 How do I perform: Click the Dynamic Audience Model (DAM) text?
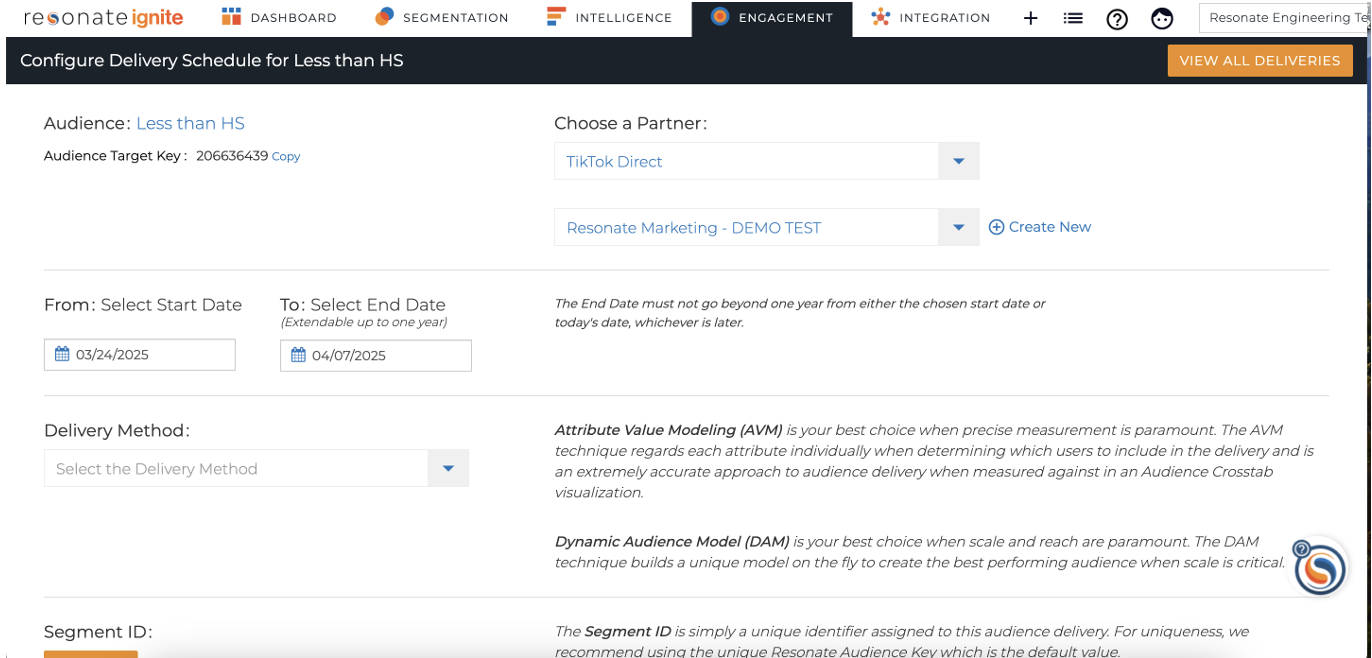(x=672, y=541)
